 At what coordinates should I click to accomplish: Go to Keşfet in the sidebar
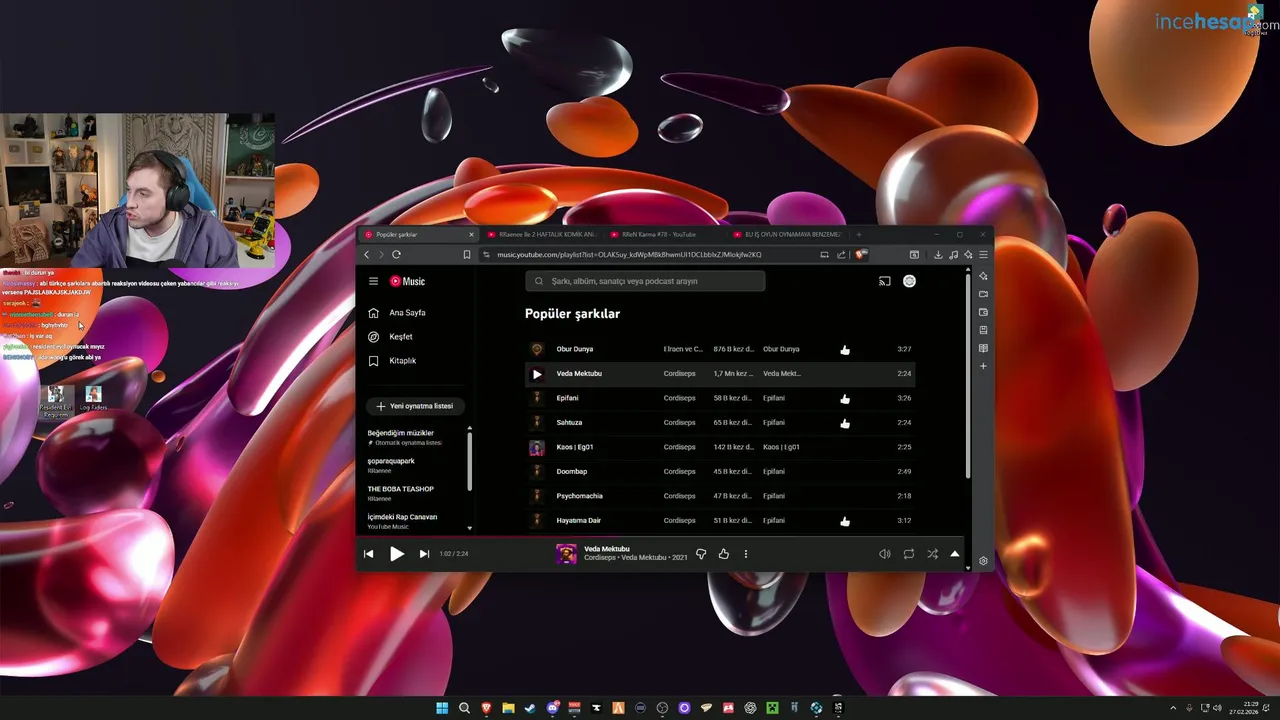coord(401,337)
